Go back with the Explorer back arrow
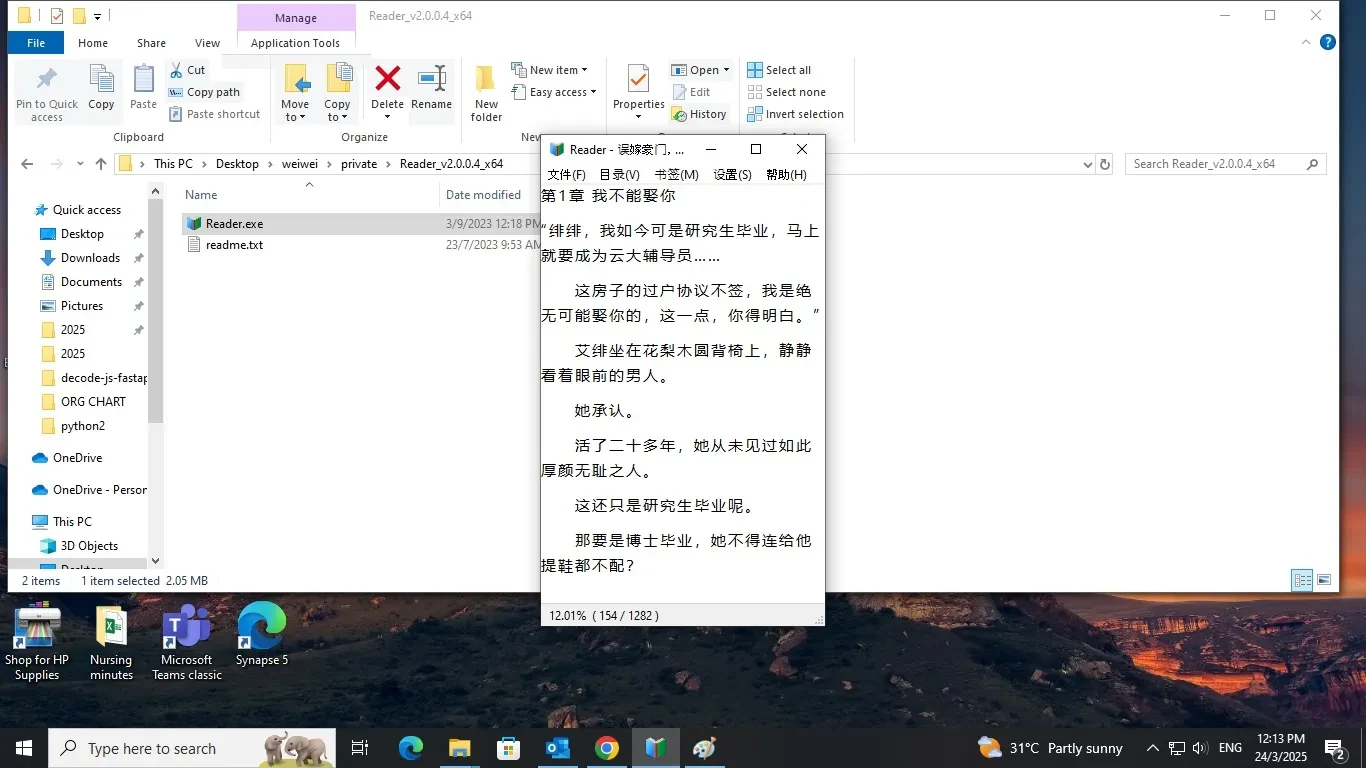This screenshot has height=768, width=1366. 27,164
